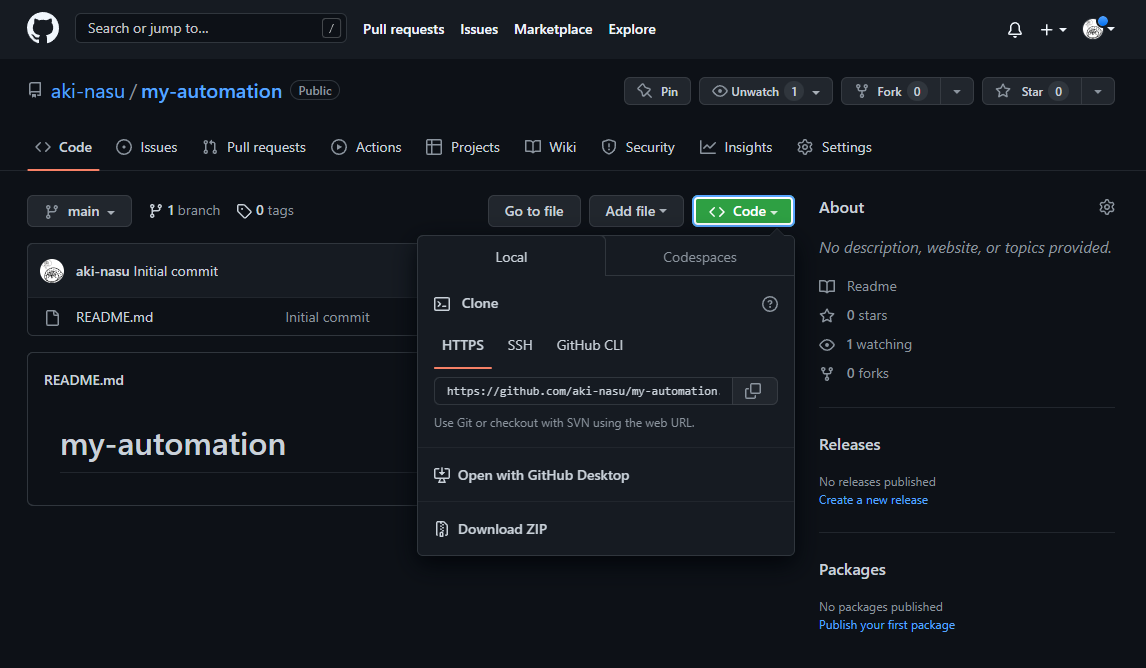This screenshot has height=668, width=1146.
Task: Open my-automation repository link
Action: click(211, 91)
